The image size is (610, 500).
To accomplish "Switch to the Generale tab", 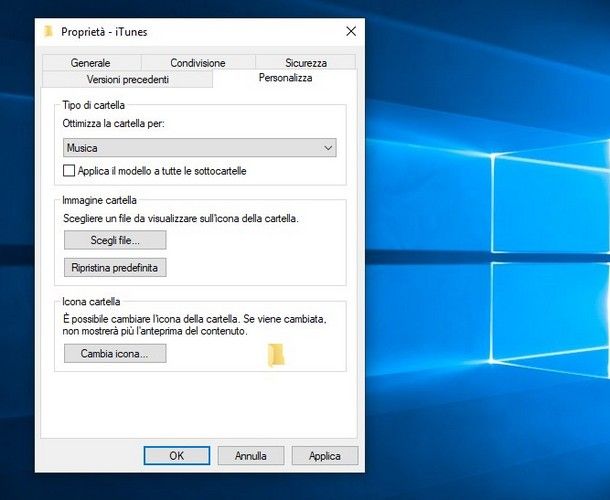I will coord(91,63).
